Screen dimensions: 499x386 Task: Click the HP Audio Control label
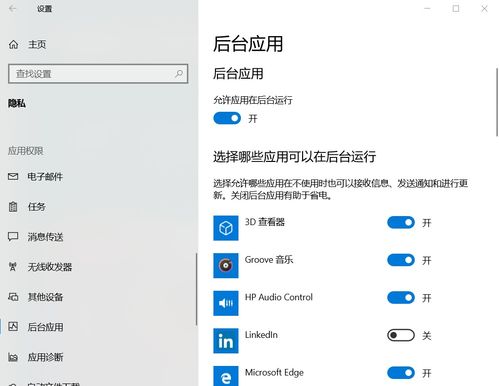click(x=279, y=297)
